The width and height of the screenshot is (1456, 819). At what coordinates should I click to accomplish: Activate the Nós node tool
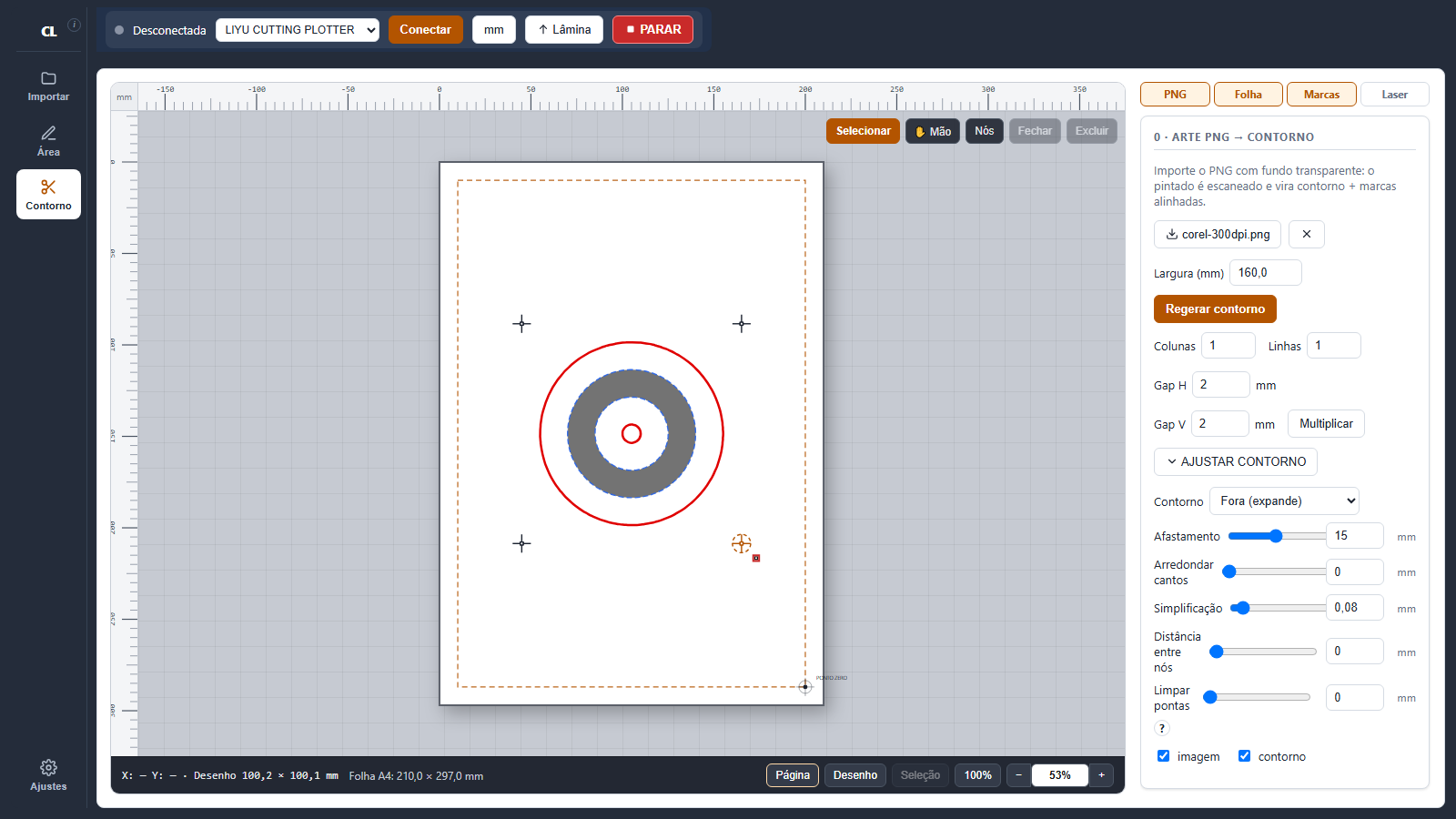[985, 131]
